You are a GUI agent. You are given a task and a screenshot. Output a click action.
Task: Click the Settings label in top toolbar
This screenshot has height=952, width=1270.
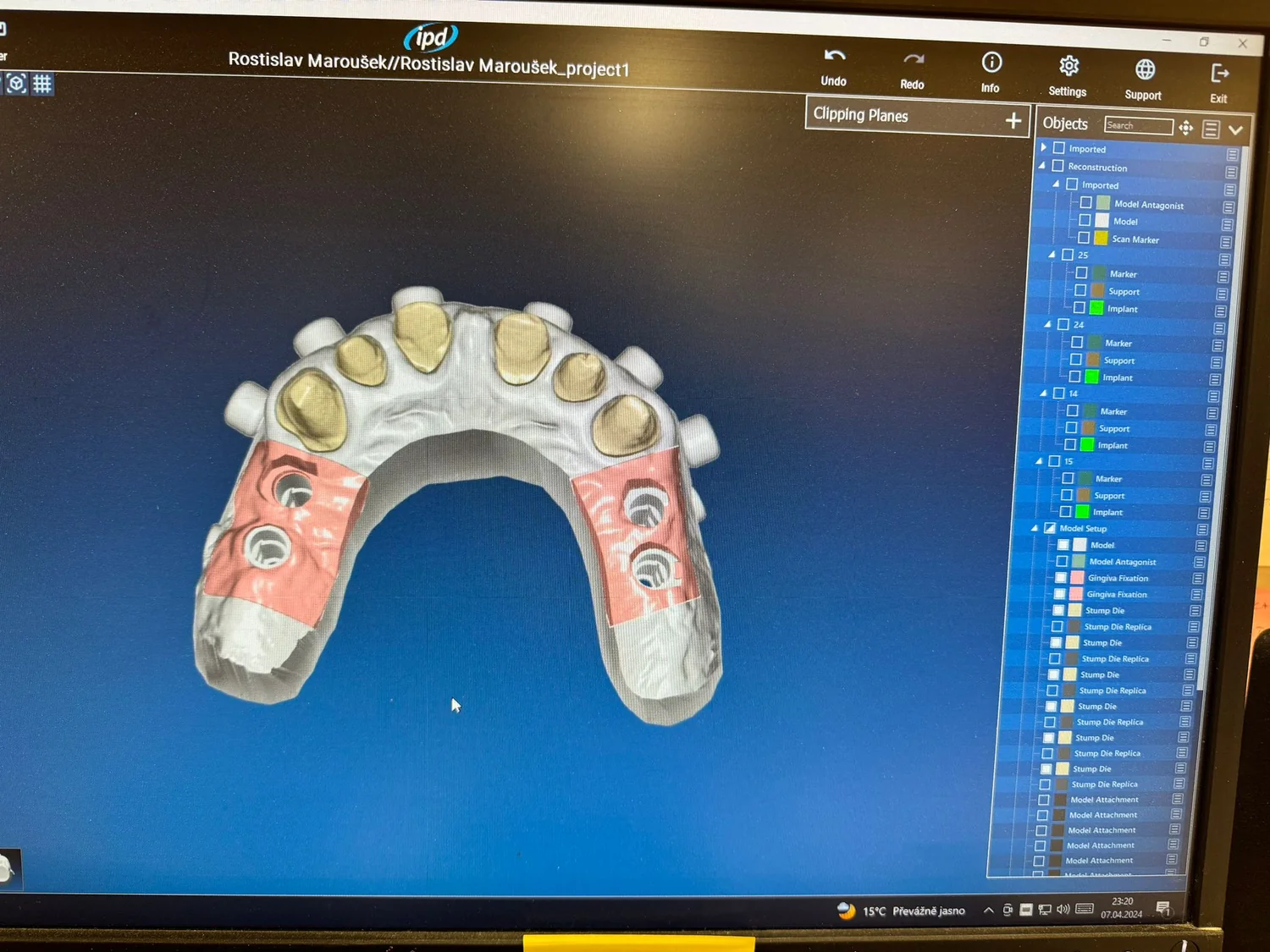coord(1067,91)
